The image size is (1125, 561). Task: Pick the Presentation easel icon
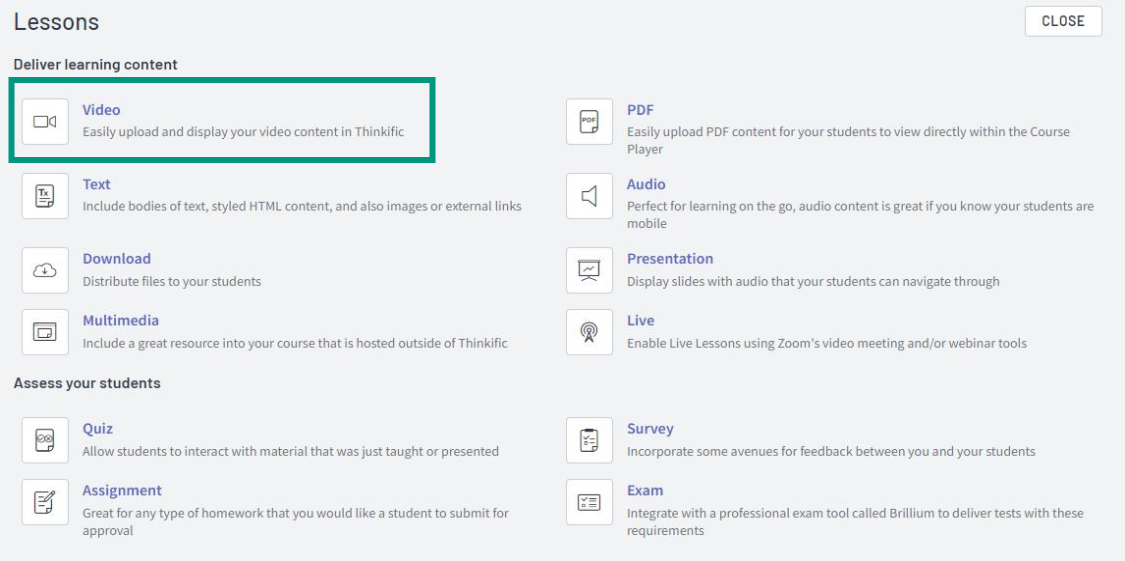pyautogui.click(x=589, y=270)
